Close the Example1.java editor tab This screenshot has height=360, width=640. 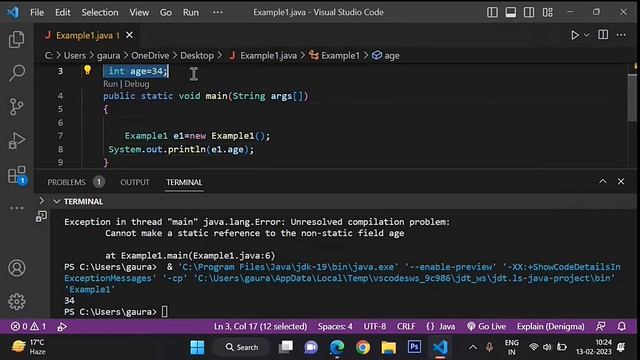tap(129, 35)
